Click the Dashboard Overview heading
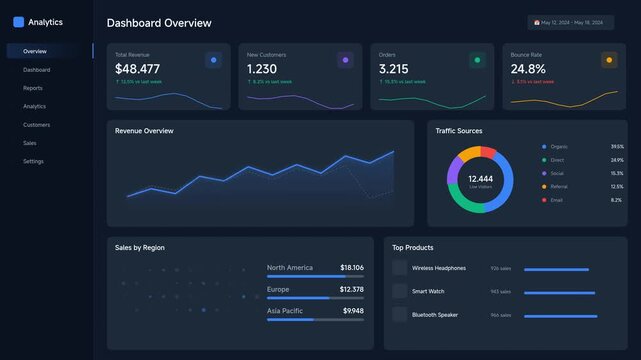This screenshot has height=360, width=641. pos(159,23)
